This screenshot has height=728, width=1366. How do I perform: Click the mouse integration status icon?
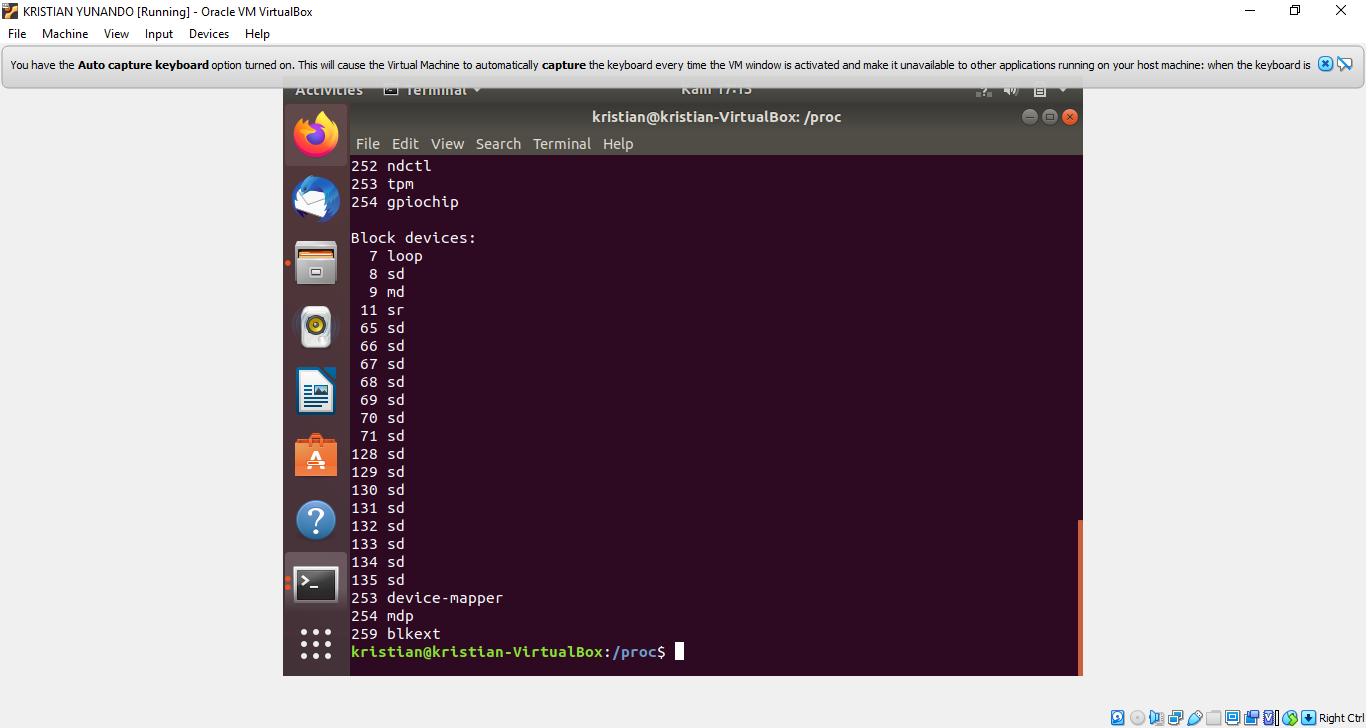(1290, 718)
